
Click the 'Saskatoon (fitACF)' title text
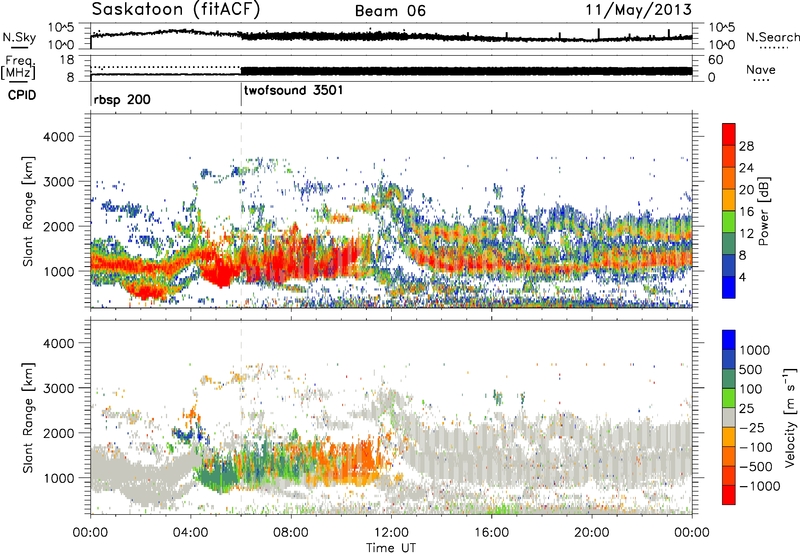coord(176,10)
